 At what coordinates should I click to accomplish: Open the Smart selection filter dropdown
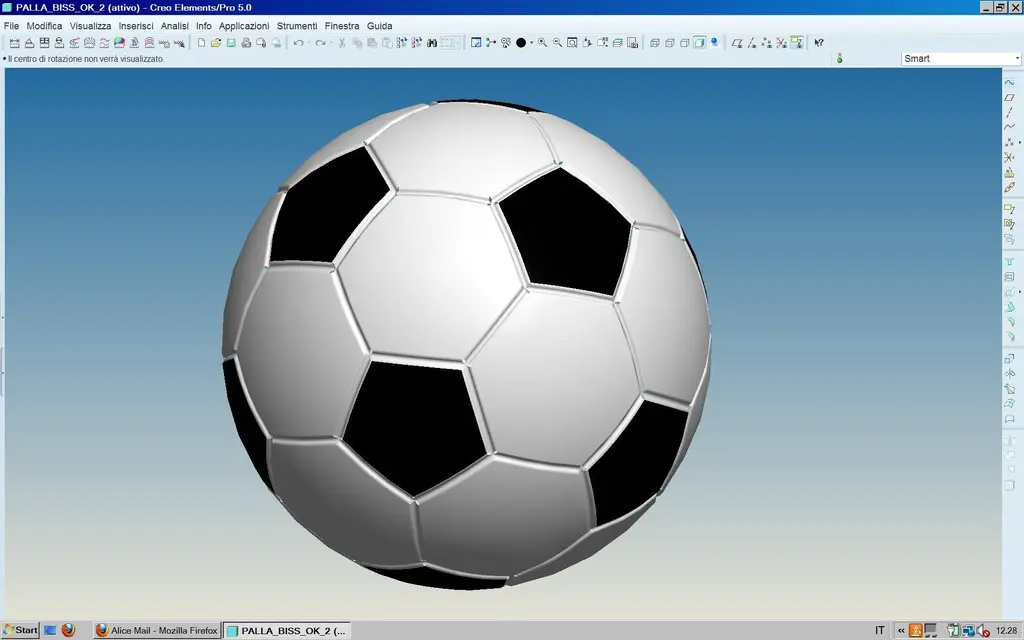(961, 59)
